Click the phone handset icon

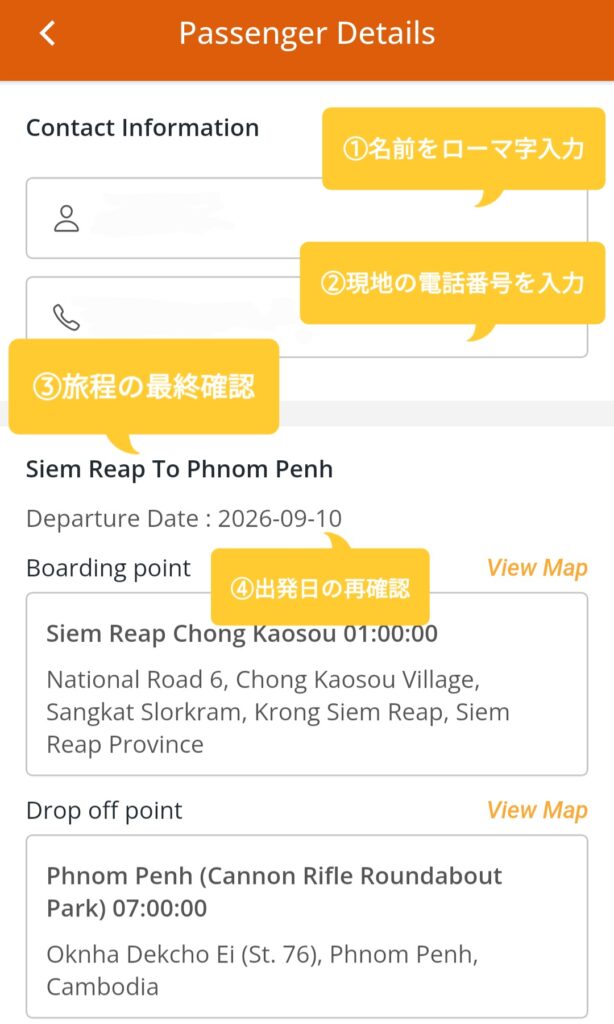(x=66, y=317)
